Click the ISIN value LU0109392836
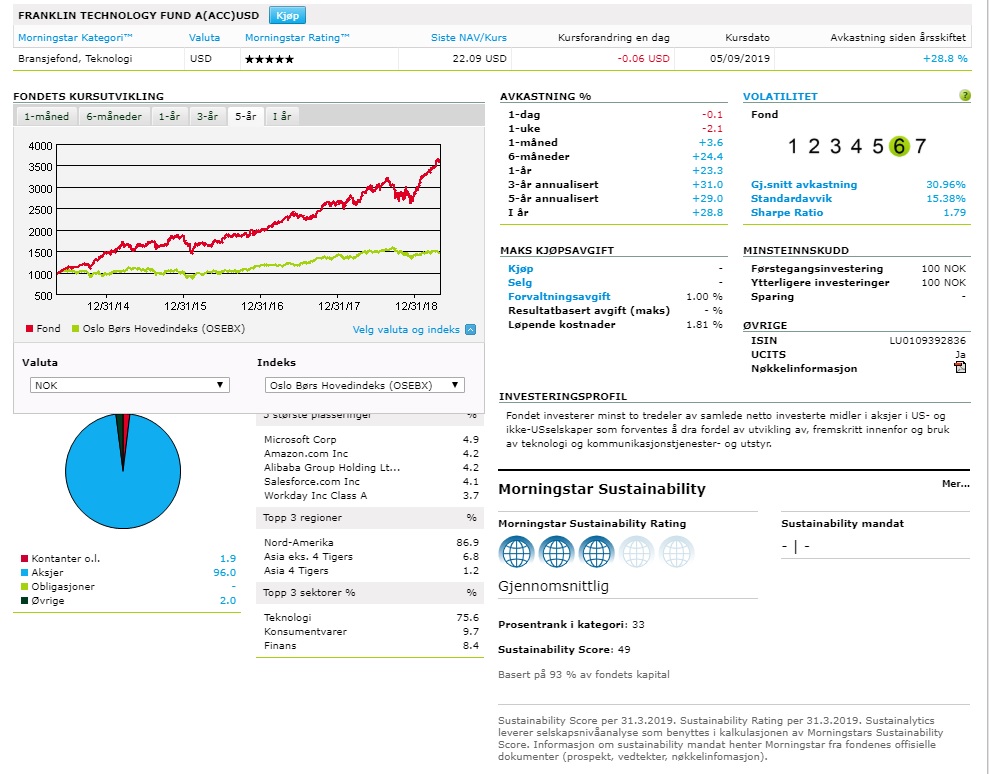 [927, 340]
